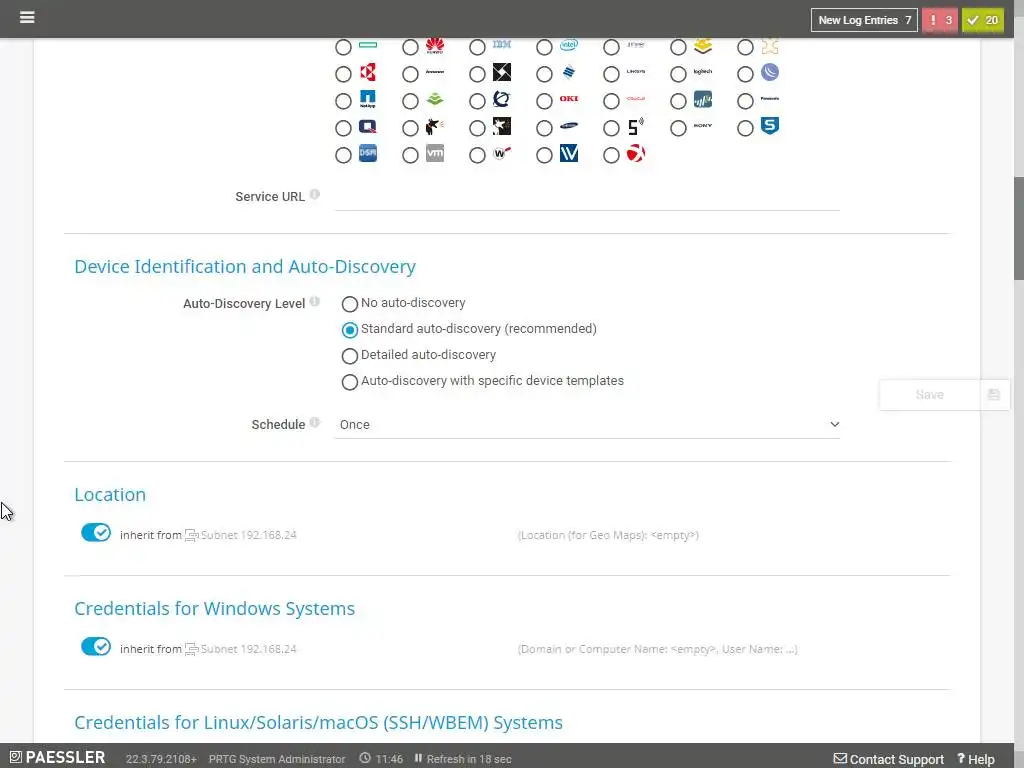
Task: Show info tooltip for Schedule
Action: pyautogui.click(x=315, y=423)
